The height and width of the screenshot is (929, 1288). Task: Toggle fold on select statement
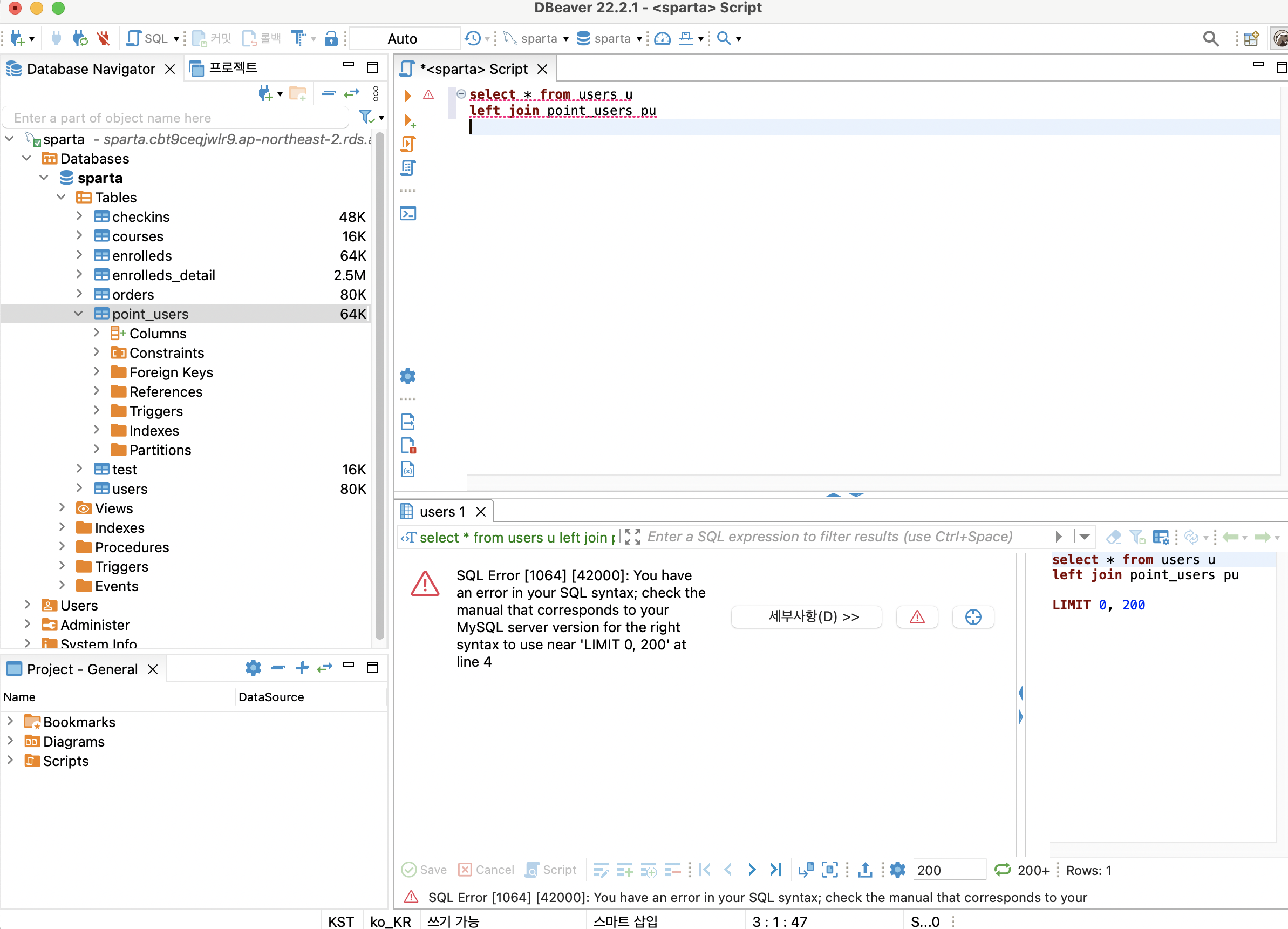pyautogui.click(x=461, y=94)
